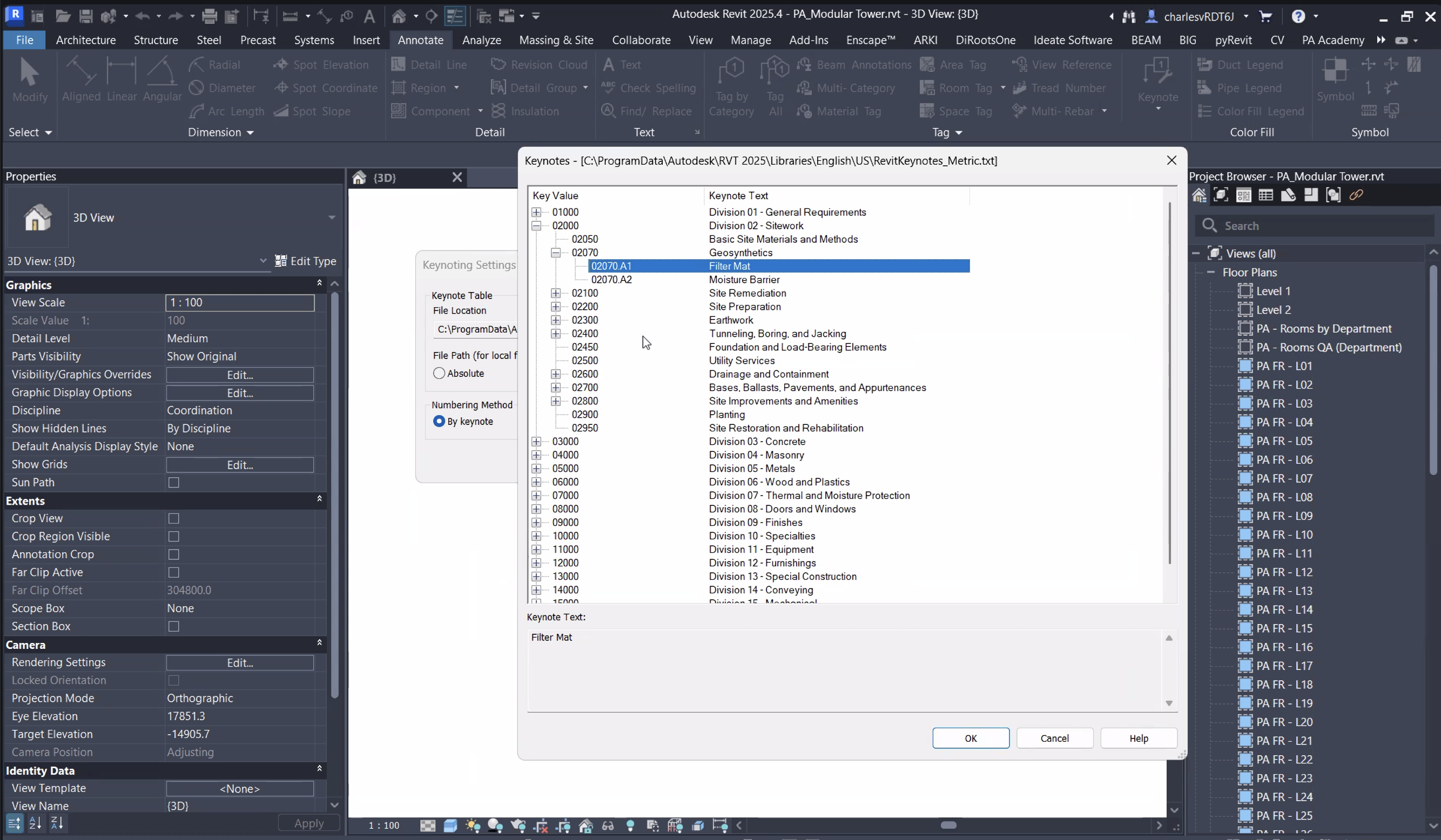Collapse the 02000 Sitework node
This screenshot has height=840, width=1441.
click(536, 226)
